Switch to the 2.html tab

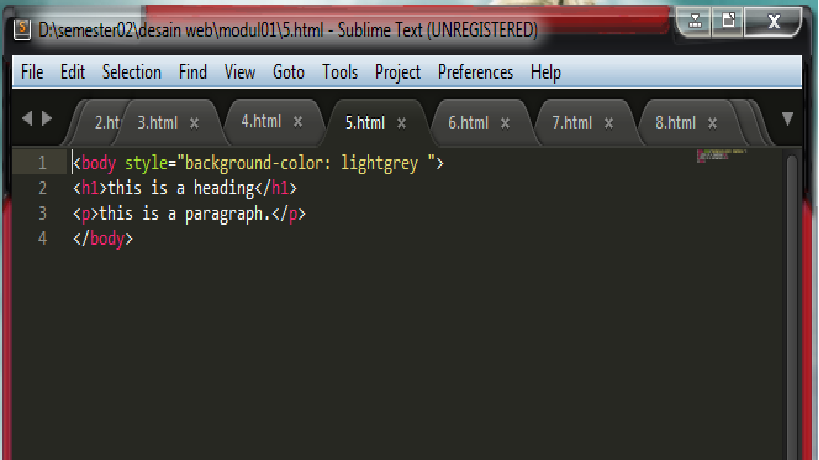click(x=106, y=123)
